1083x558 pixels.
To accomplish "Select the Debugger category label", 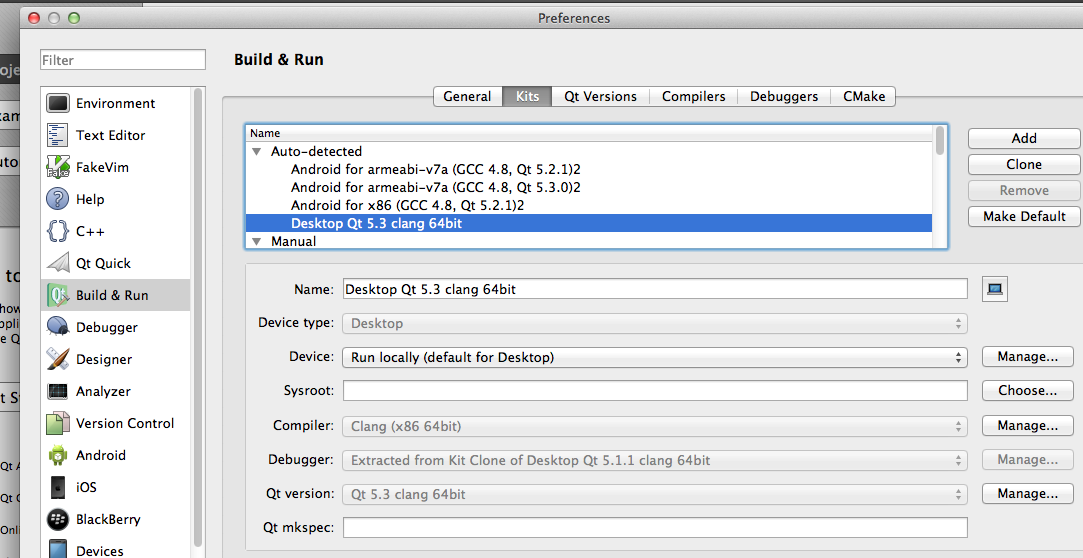I will pyautogui.click(x=107, y=327).
